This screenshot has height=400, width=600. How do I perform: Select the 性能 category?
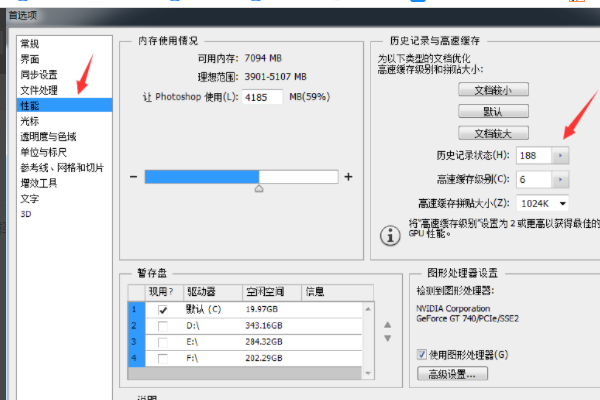click(x=64, y=105)
